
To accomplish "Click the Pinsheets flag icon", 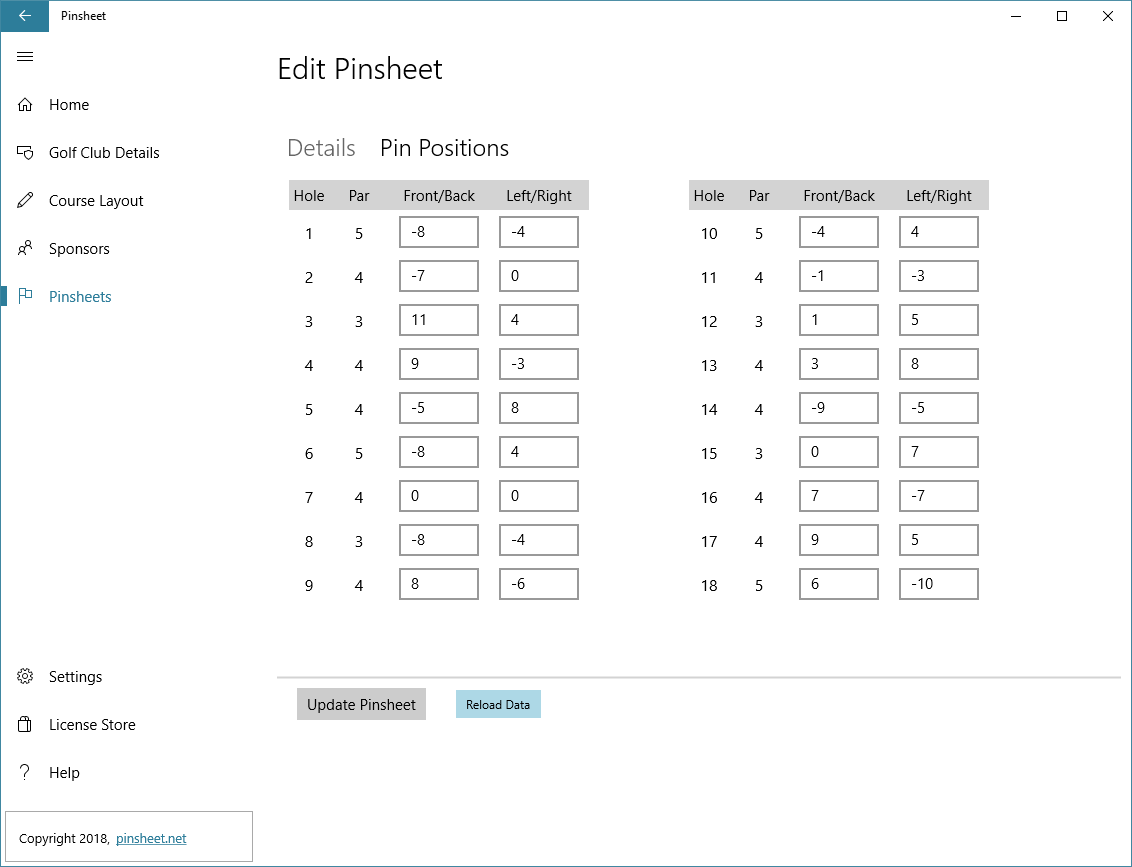I will click(25, 297).
